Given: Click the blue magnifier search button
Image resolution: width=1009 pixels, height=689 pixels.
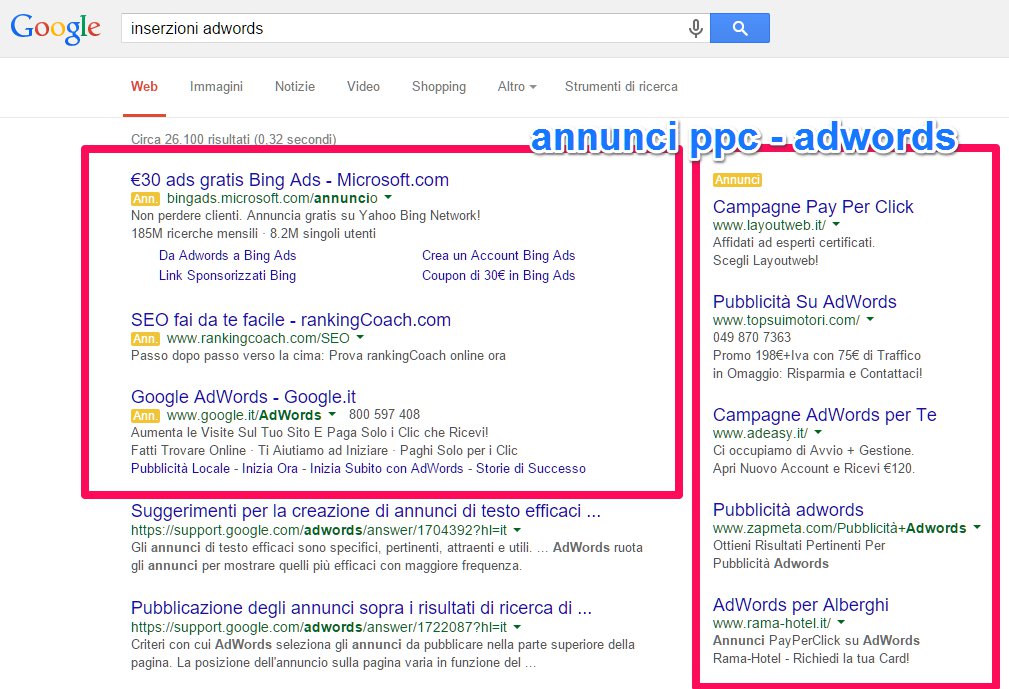Looking at the screenshot, I should [x=740, y=28].
